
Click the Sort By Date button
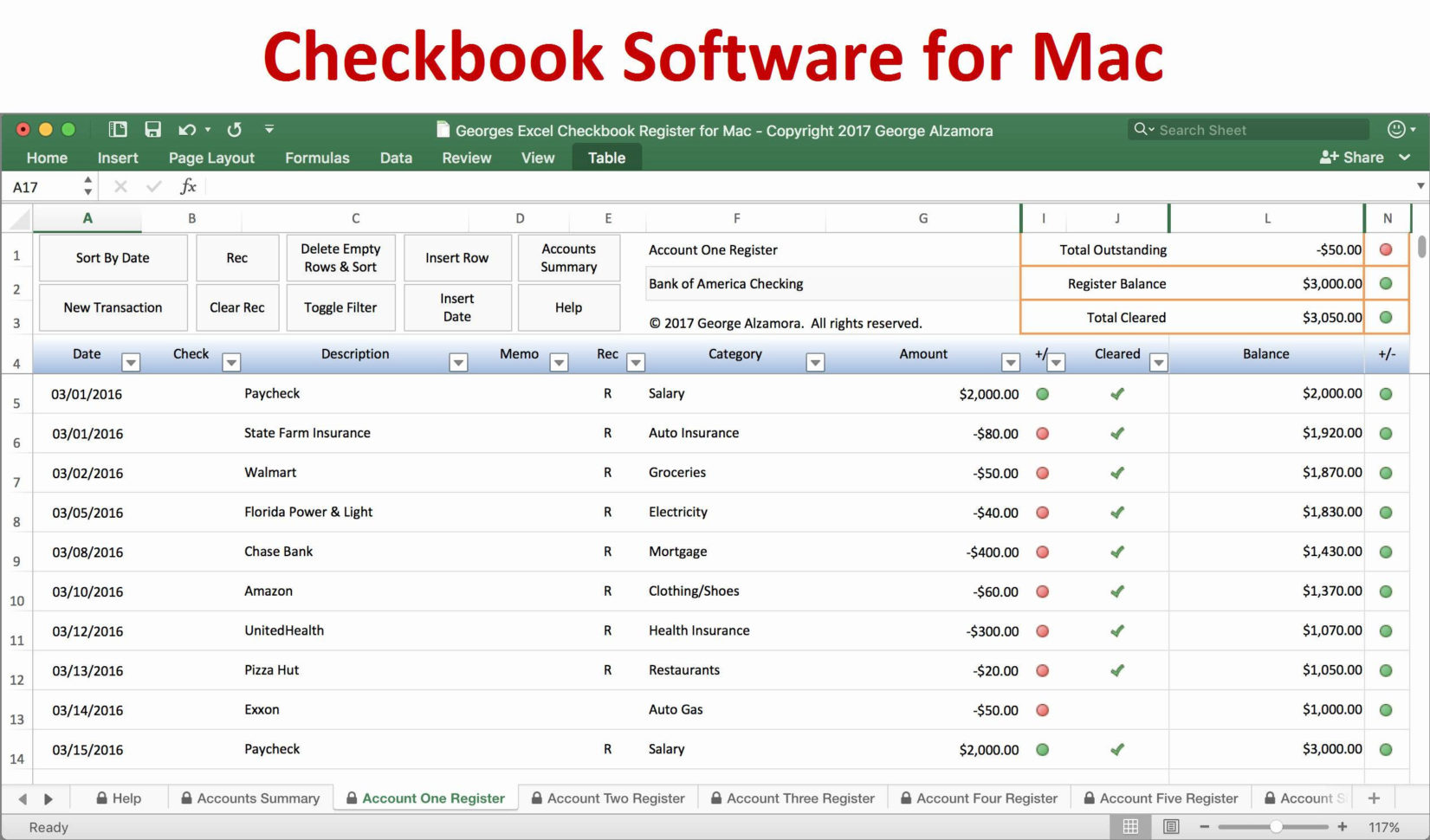113,258
